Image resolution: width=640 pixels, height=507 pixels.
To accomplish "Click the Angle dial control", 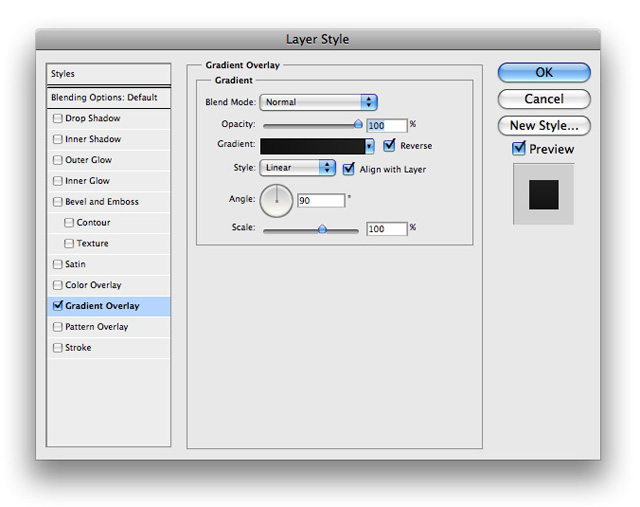I will coord(276,200).
